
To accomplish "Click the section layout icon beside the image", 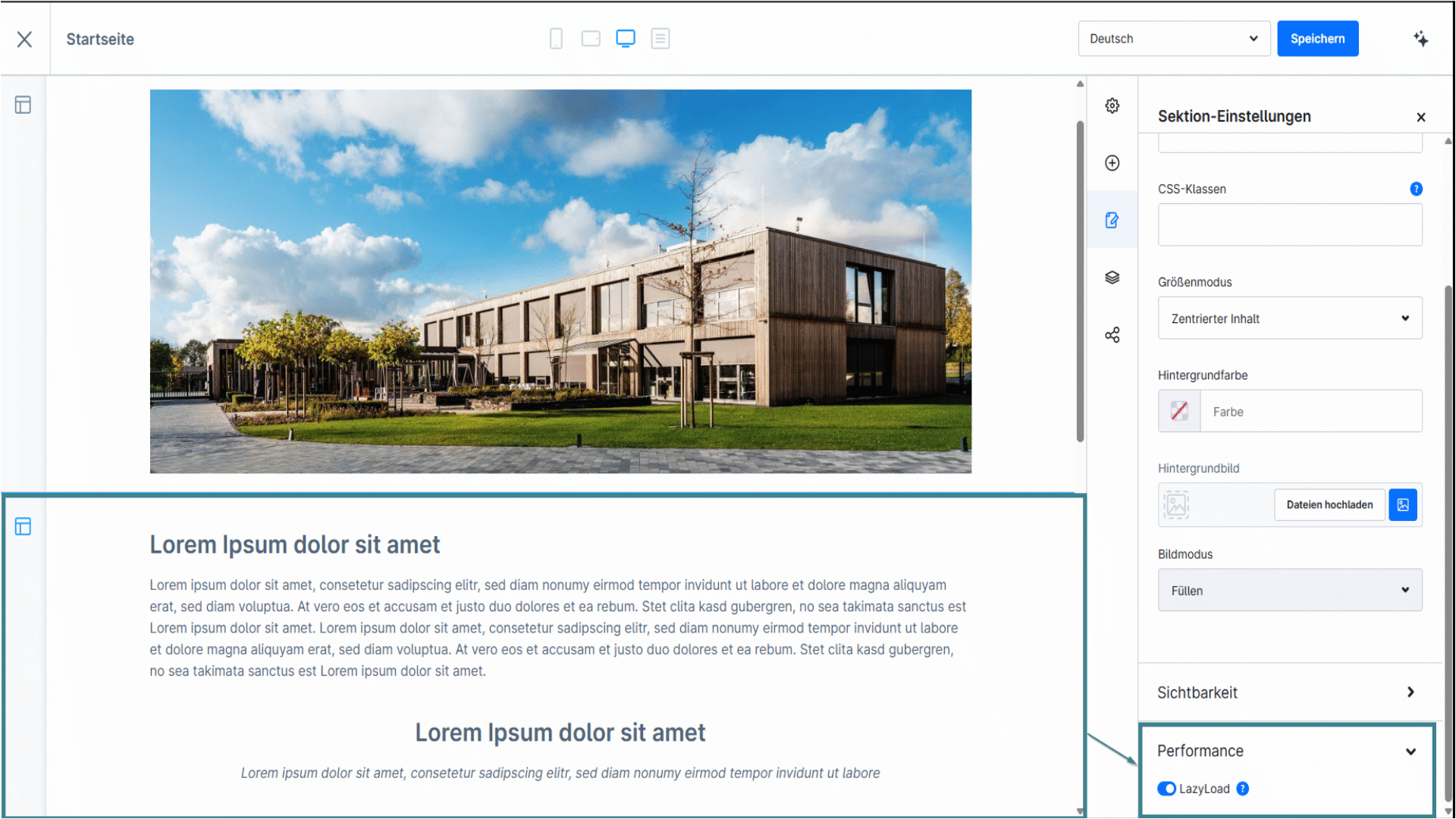I will pyautogui.click(x=24, y=105).
